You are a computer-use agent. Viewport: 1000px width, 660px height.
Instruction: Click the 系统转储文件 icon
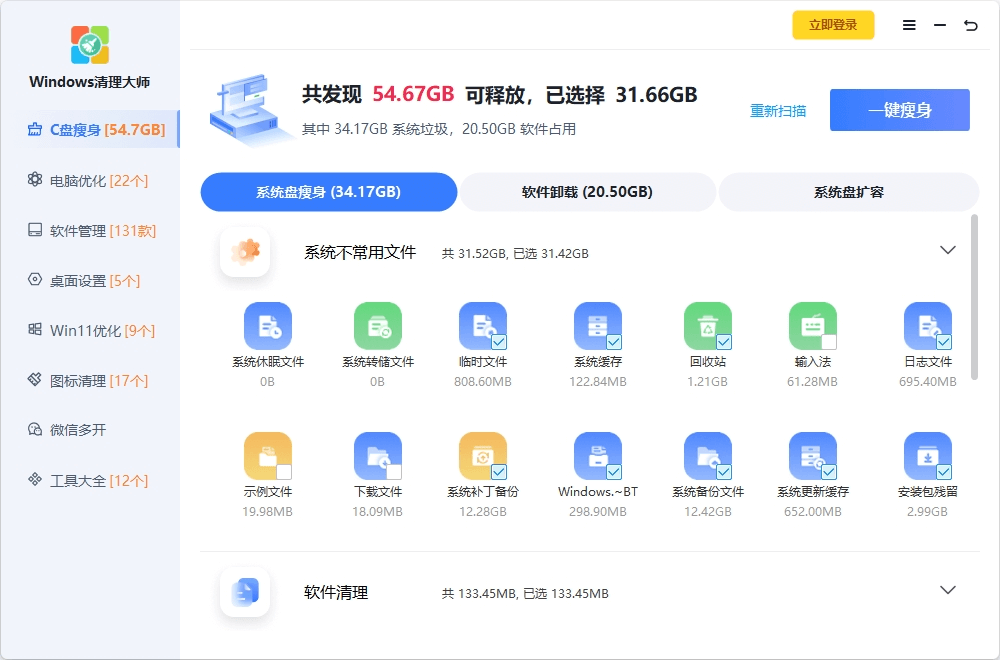coord(378,326)
